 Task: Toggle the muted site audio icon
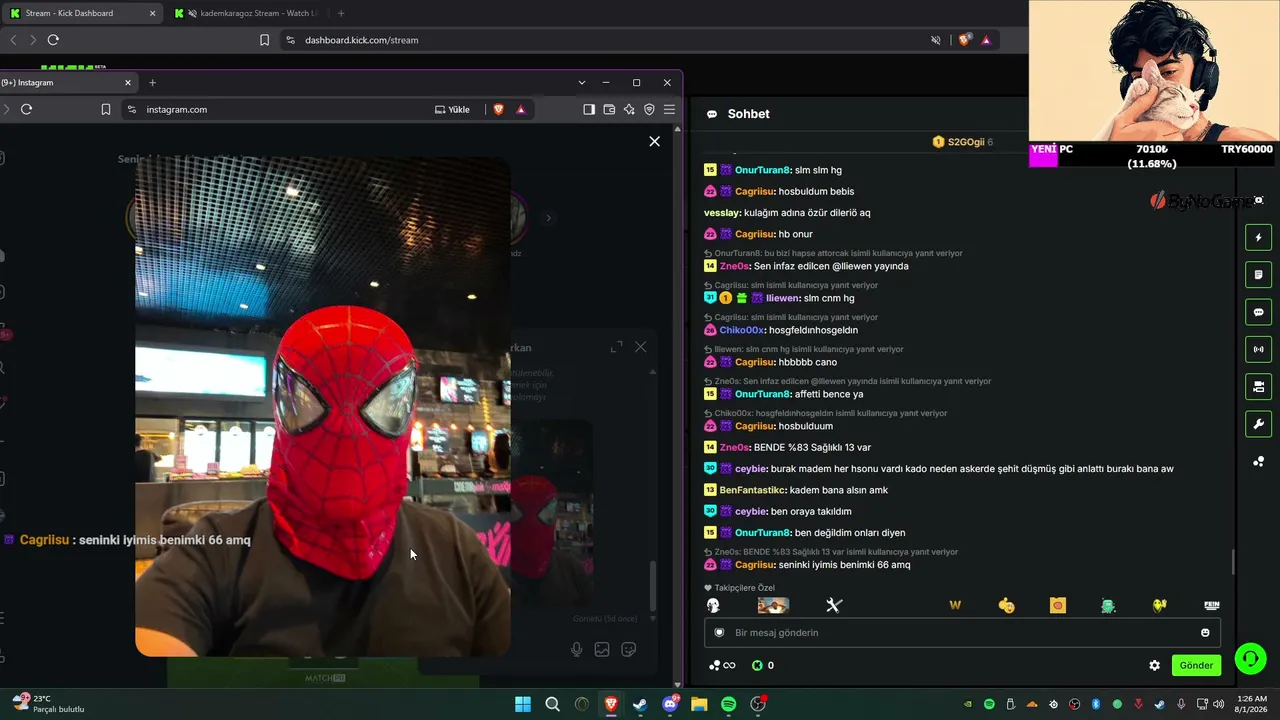tap(936, 40)
